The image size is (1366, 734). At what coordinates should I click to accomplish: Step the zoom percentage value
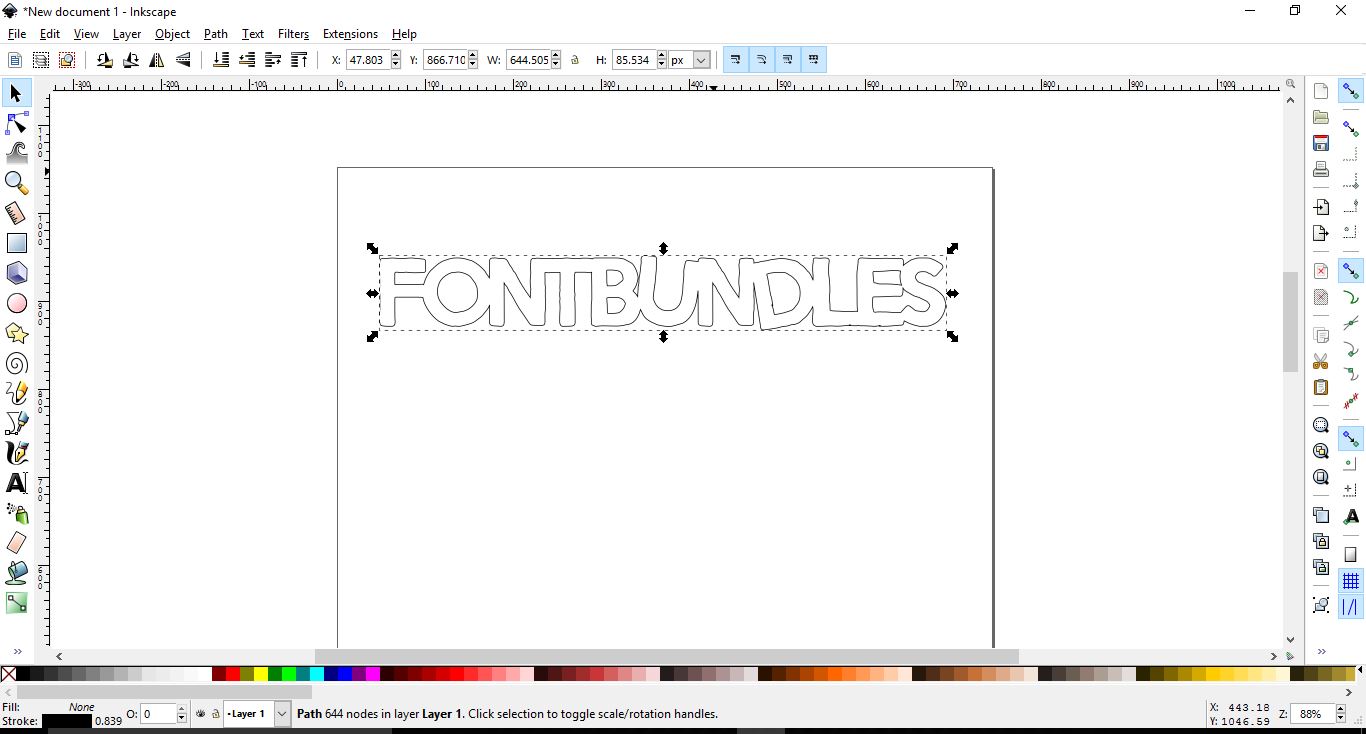tap(1340, 714)
